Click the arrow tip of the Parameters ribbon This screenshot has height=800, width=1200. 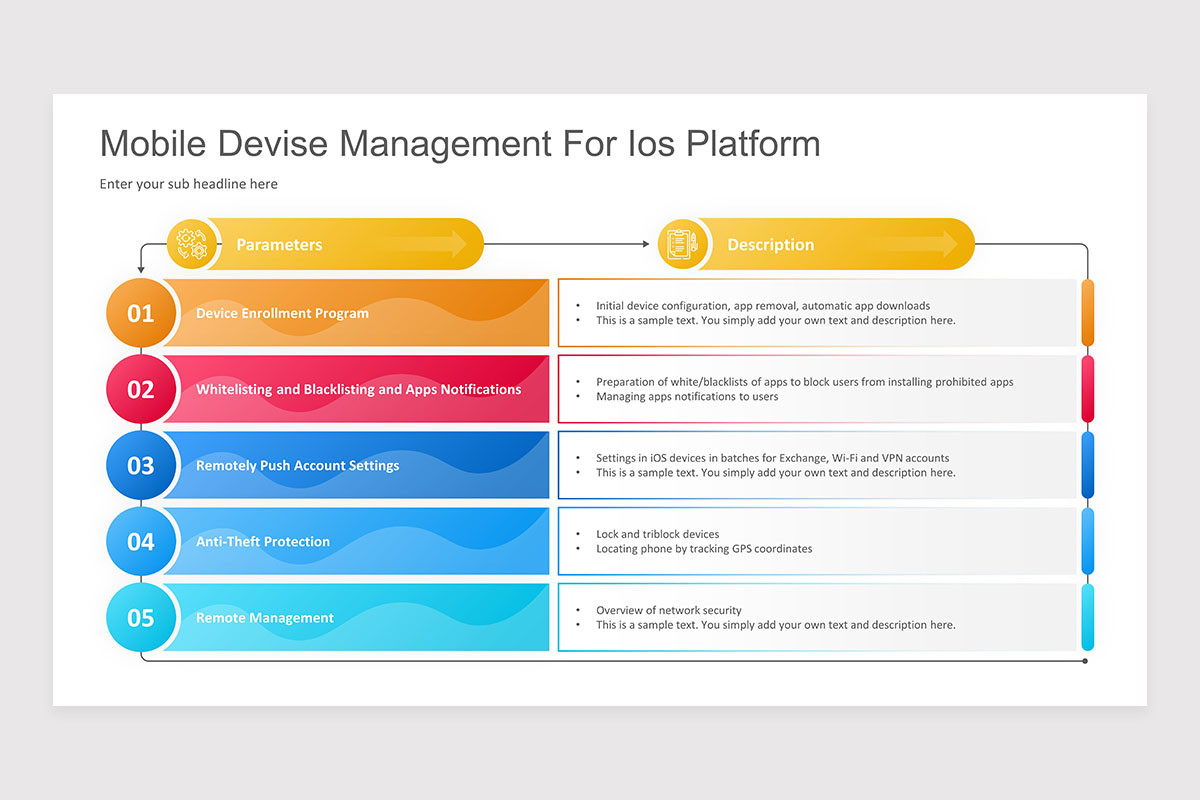pyautogui.click(x=470, y=243)
